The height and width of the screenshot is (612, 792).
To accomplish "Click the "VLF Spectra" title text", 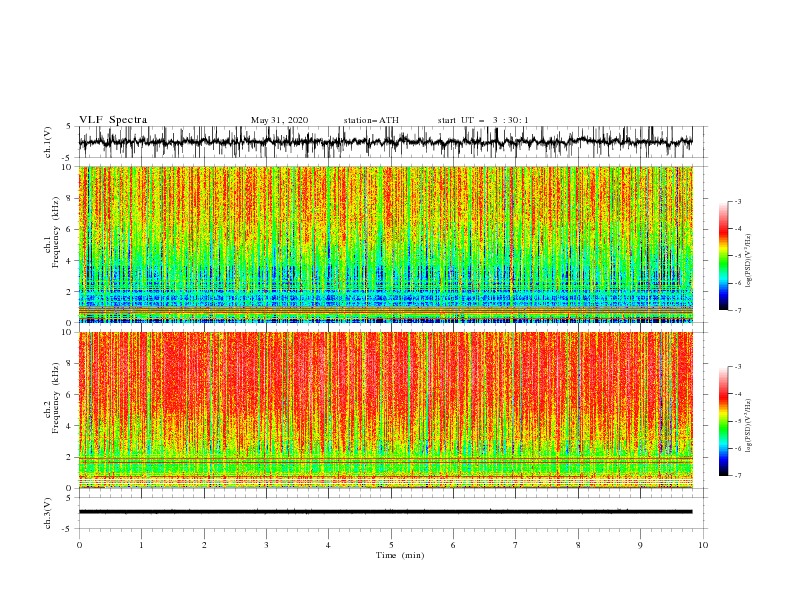I will [x=113, y=120].
